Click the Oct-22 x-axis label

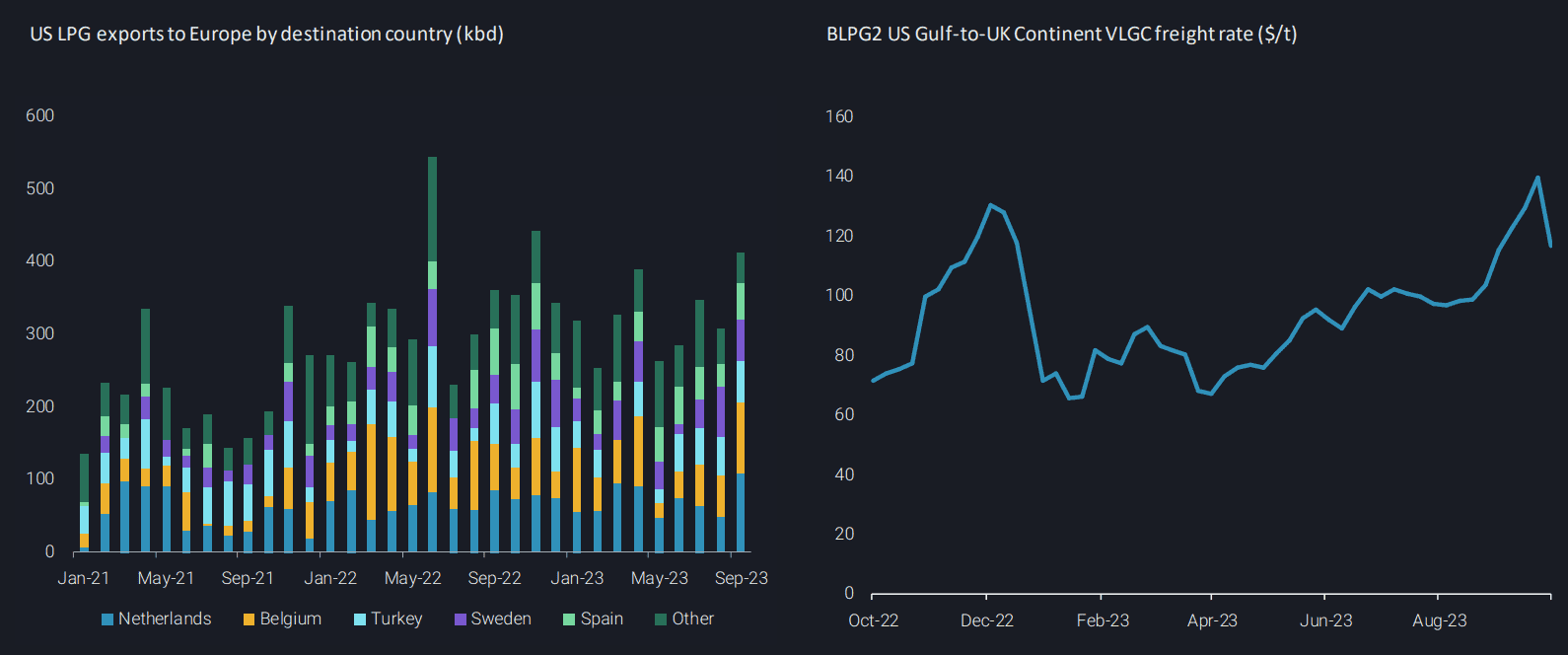tap(874, 620)
